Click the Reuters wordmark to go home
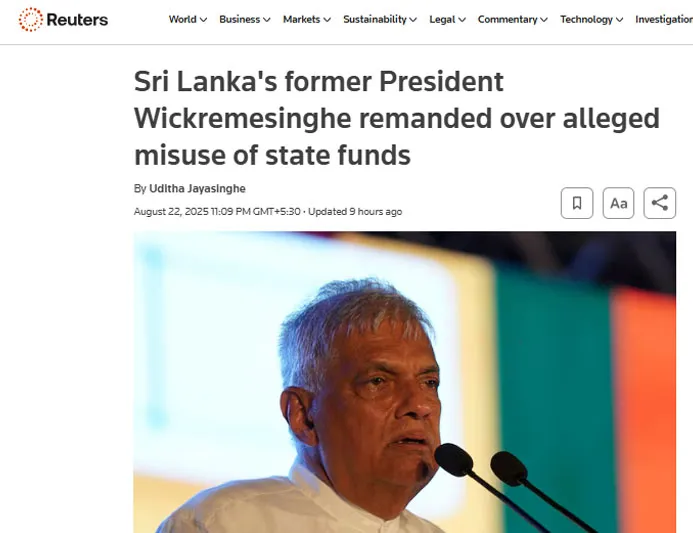This screenshot has height=533, width=693. pos(77,19)
